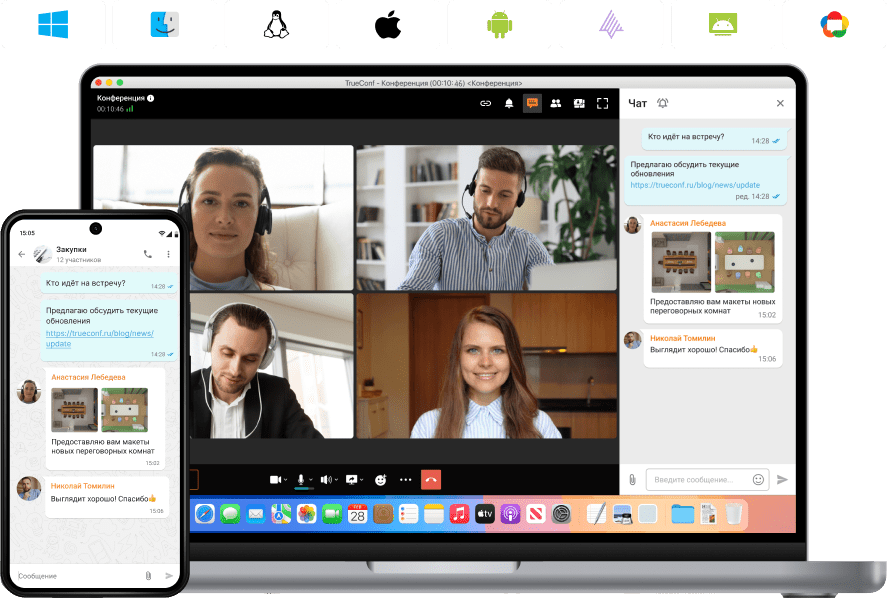Toggle the chat panel with the orange chat icon
Viewport: 887px width, 598px height.
(532, 103)
